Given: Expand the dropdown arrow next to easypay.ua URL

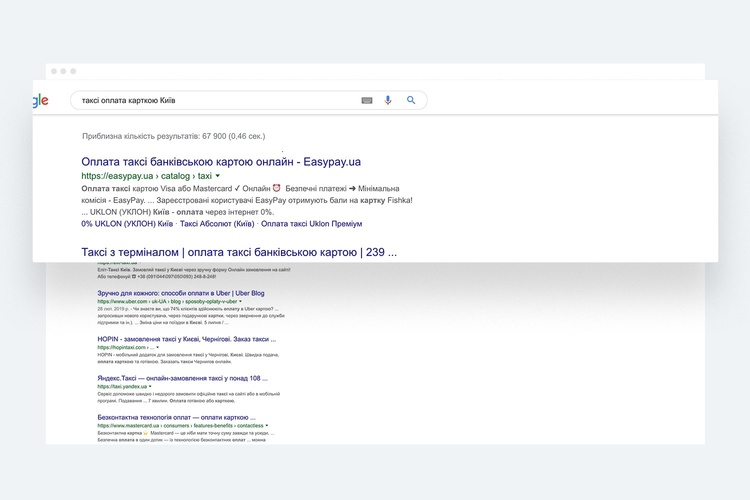Looking at the screenshot, I should [218, 176].
